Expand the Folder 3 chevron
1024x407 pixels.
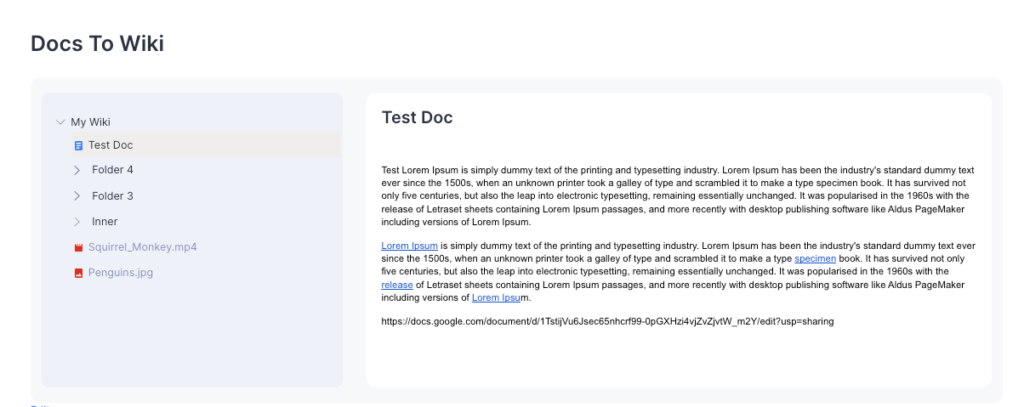77,196
